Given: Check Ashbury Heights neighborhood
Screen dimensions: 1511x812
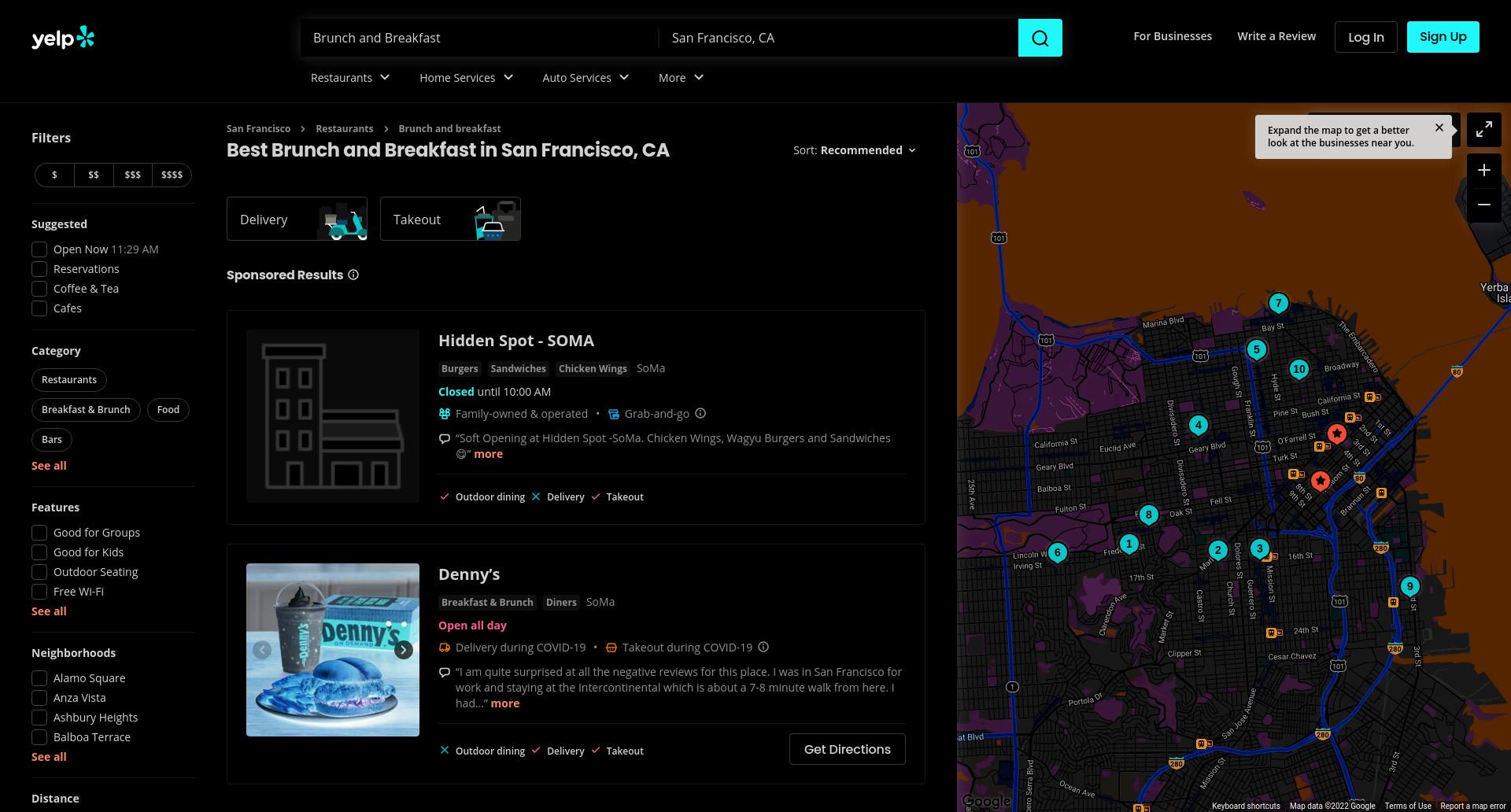Looking at the screenshot, I should [x=39, y=718].
